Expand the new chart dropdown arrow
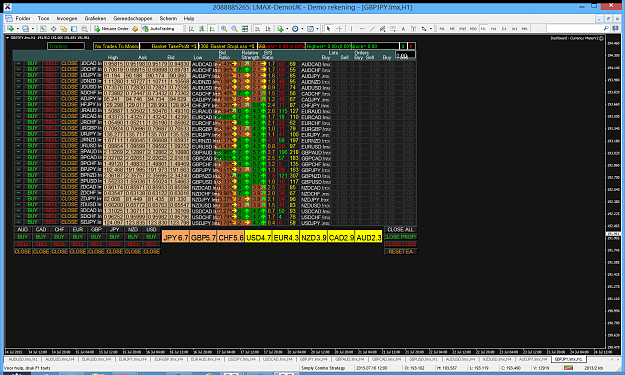This screenshot has width=625, height=375. pyautogui.click(x=18, y=29)
